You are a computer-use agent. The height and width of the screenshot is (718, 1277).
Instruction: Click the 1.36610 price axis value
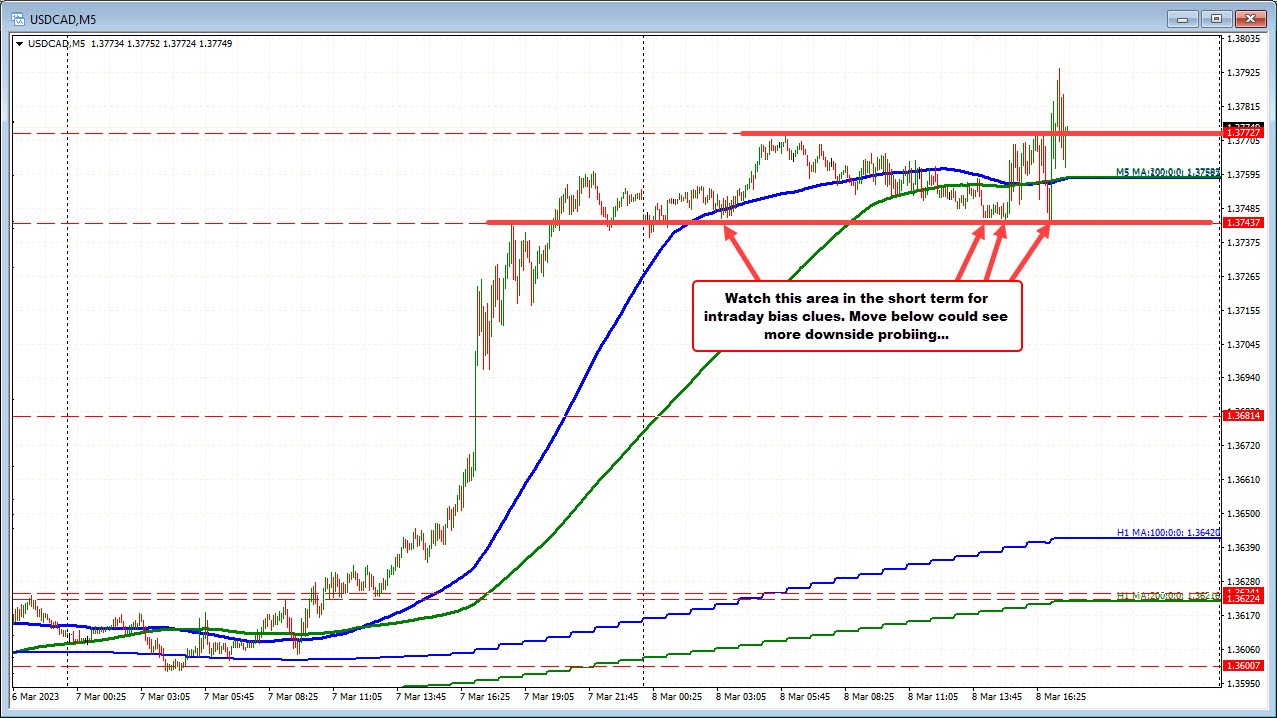pyautogui.click(x=1243, y=480)
